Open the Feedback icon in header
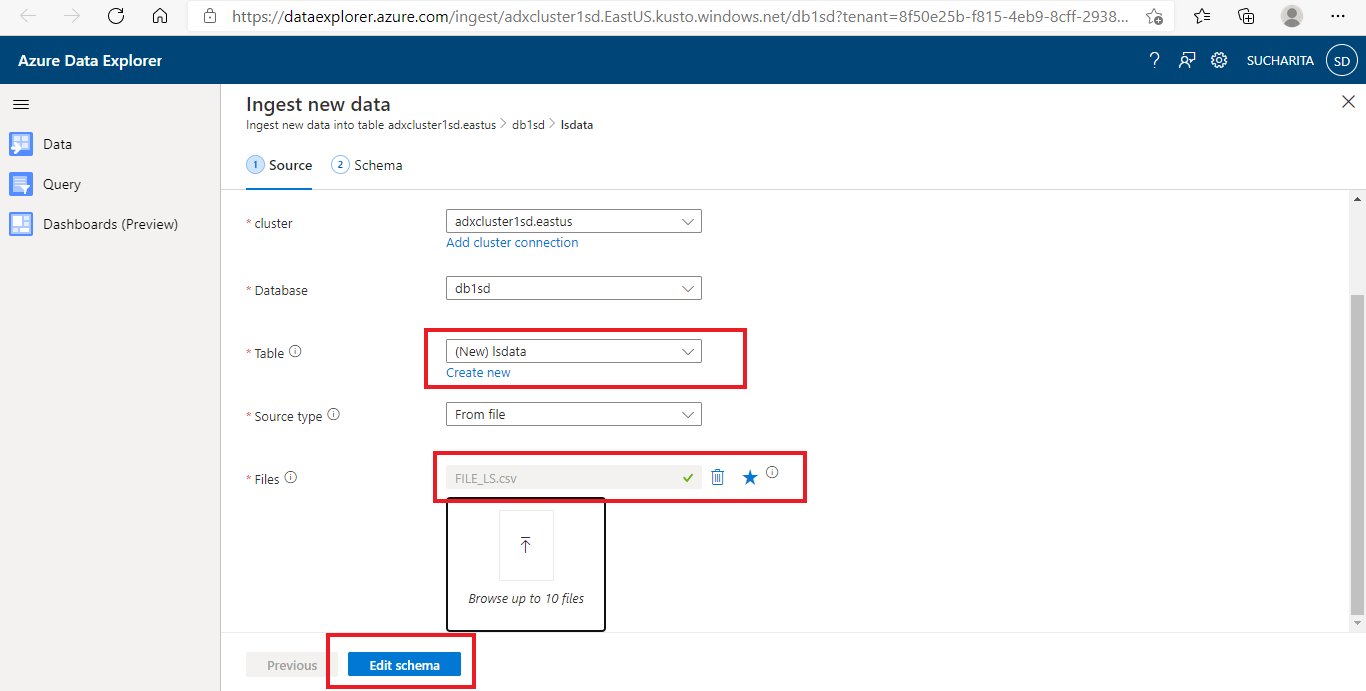The width and height of the screenshot is (1366, 691). [1187, 60]
